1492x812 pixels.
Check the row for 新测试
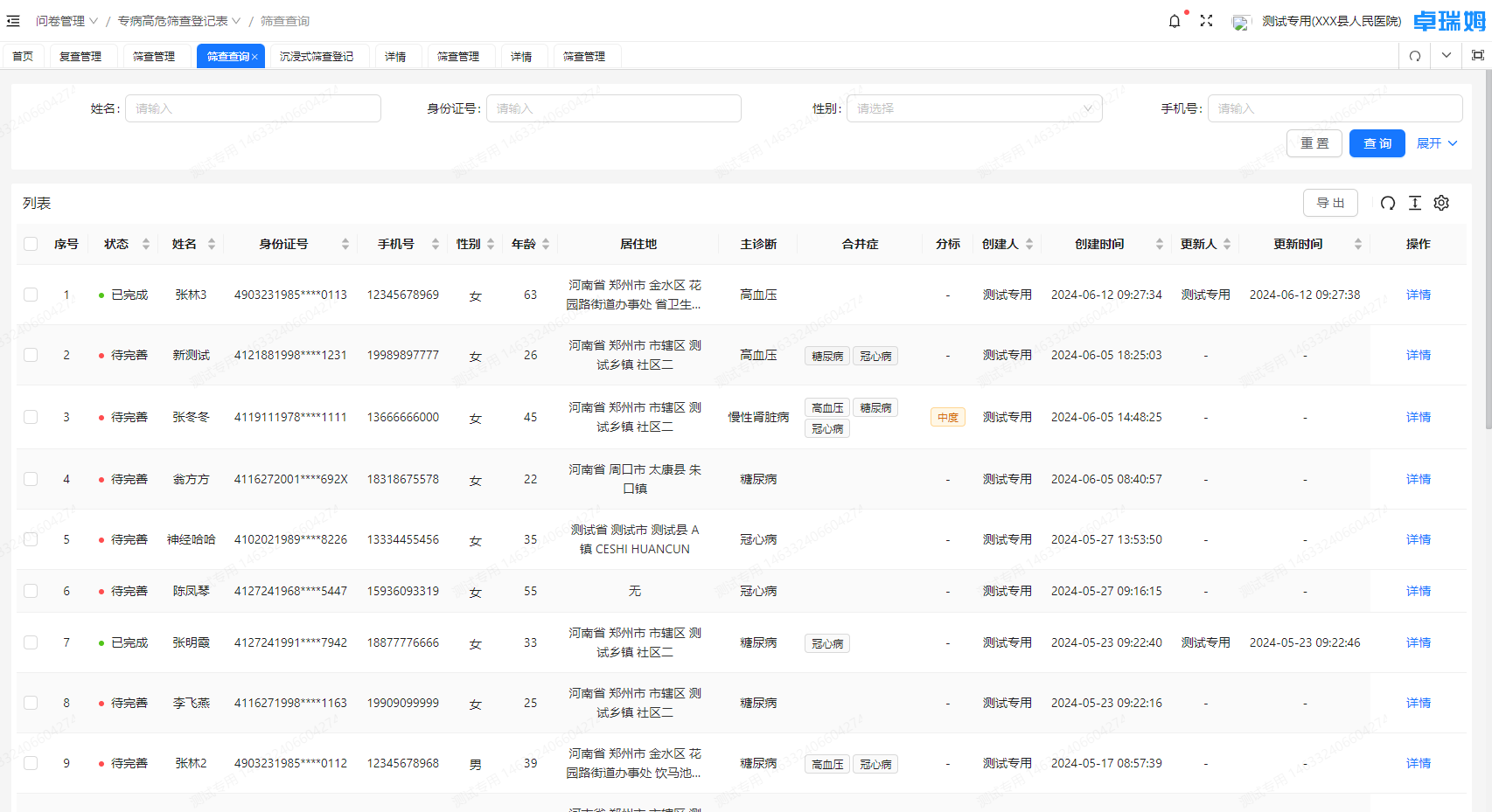(x=31, y=355)
